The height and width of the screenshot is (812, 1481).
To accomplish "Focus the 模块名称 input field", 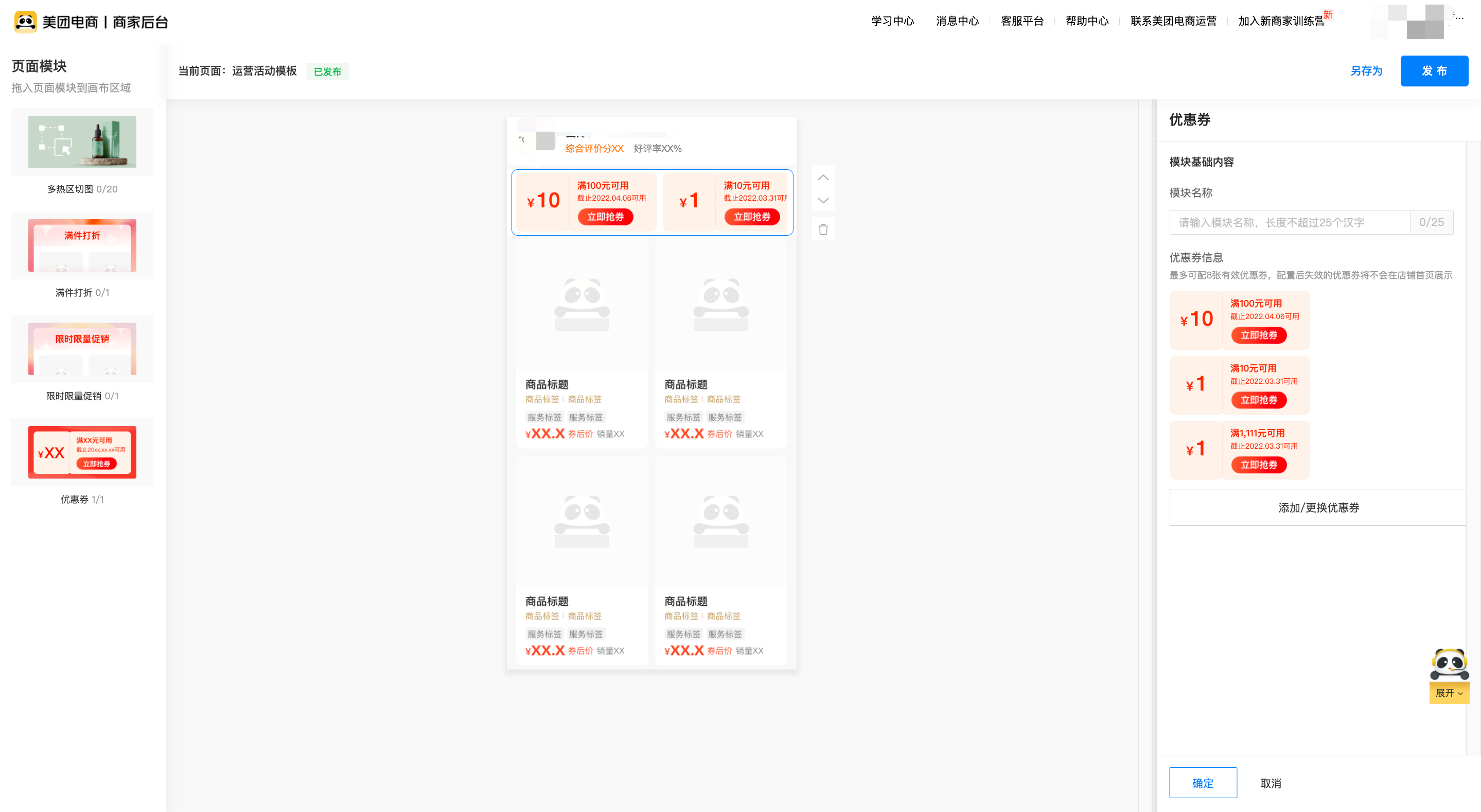I will tap(1289, 222).
